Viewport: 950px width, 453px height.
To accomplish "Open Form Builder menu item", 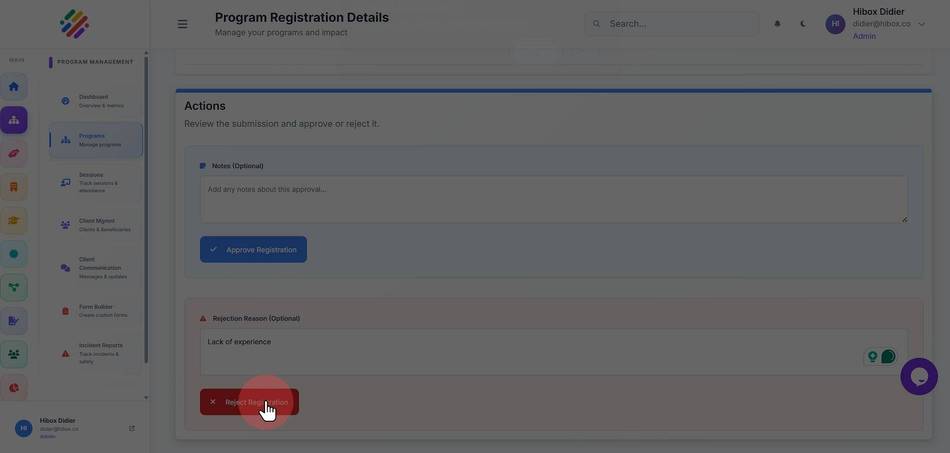I will (x=96, y=311).
